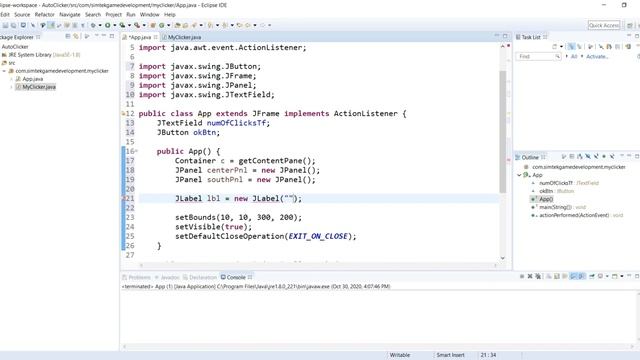
Task: Collapse the com.simtekgamedevelopment.myclicker package in Package Explorer
Action: (4, 71)
